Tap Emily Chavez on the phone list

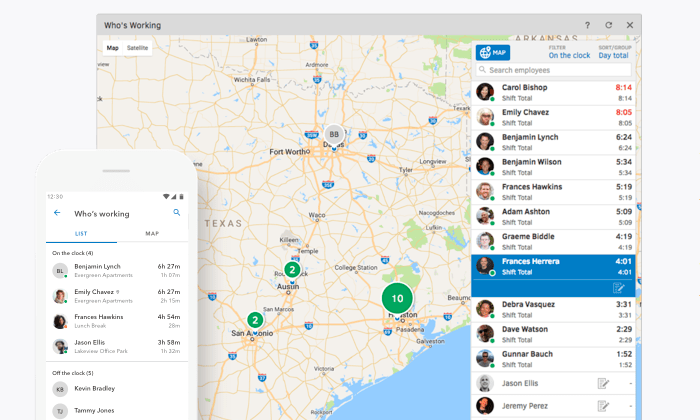click(x=117, y=296)
